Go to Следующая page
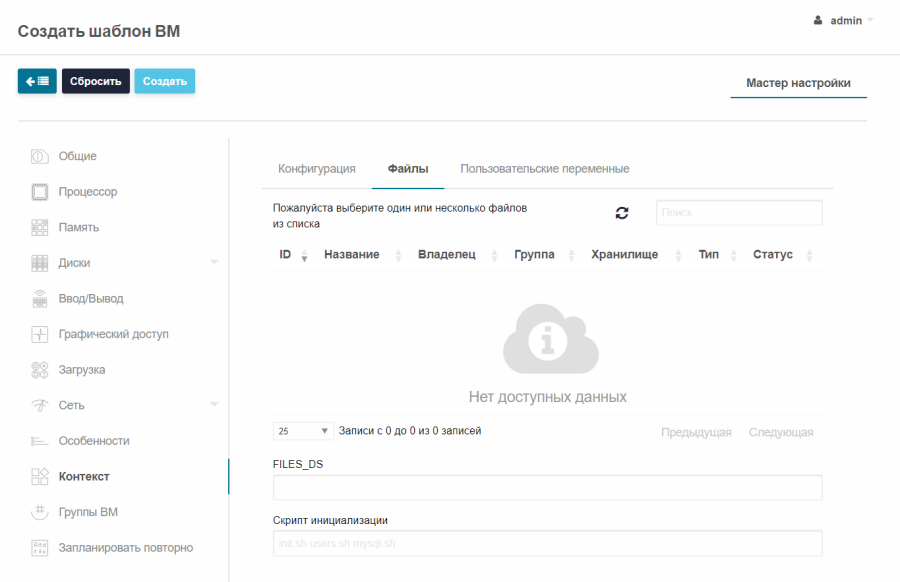900x582 pixels. tap(781, 432)
